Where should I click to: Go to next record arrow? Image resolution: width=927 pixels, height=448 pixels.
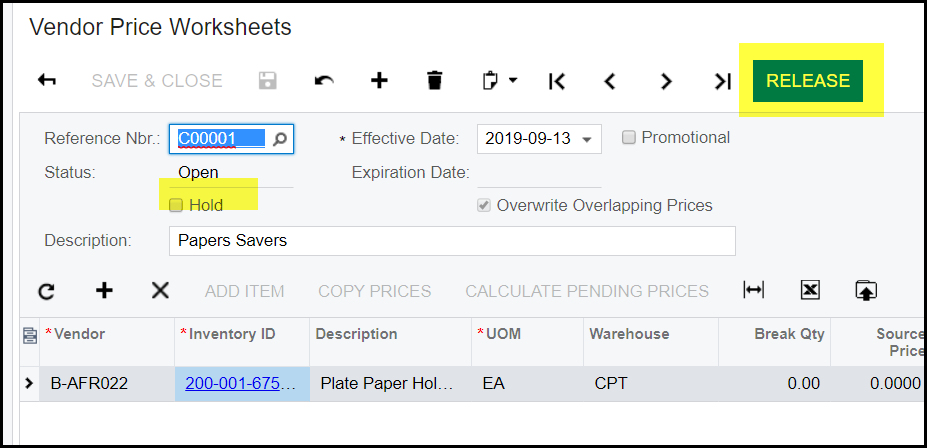pos(666,82)
